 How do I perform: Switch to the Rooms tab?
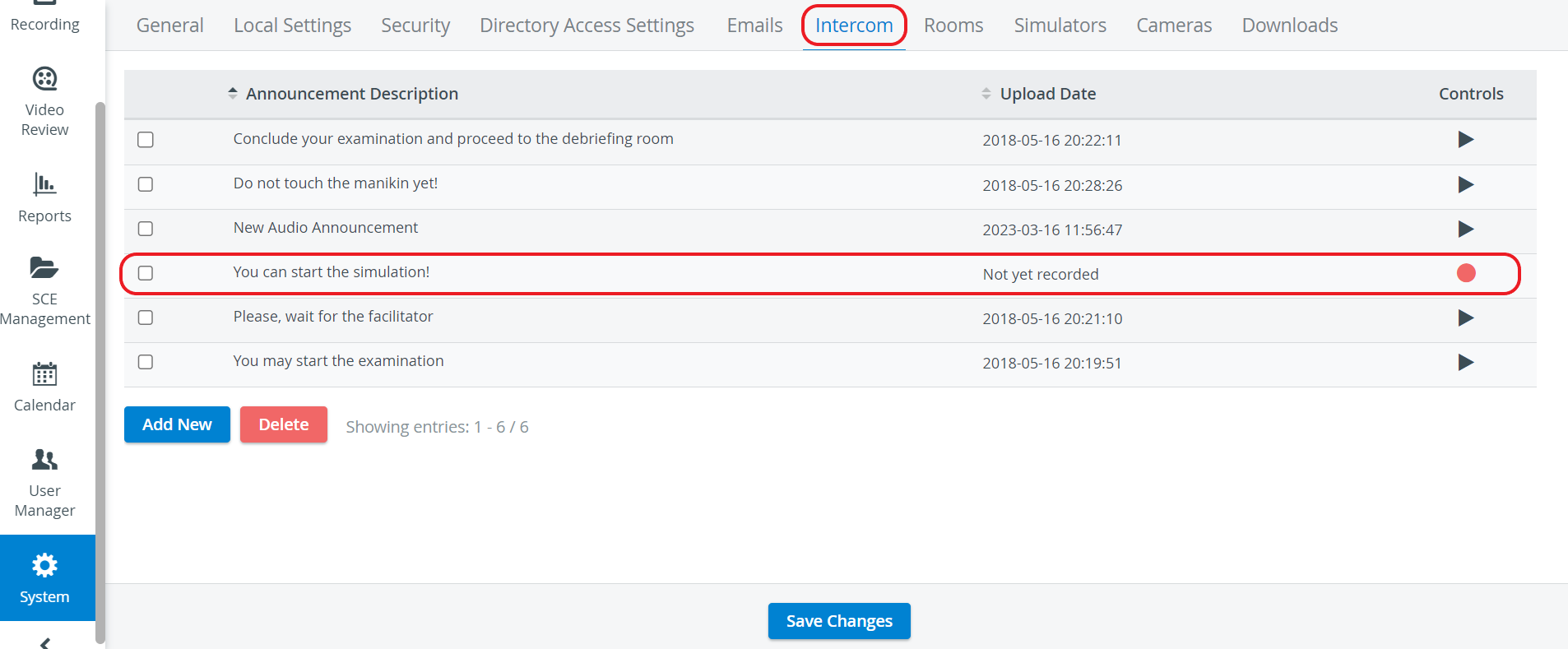pos(953,25)
